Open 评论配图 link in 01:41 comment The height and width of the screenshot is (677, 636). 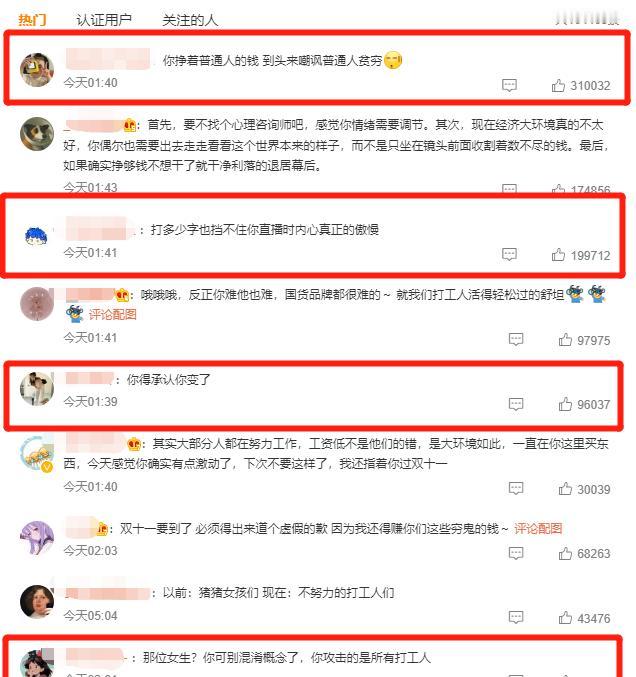(x=112, y=314)
